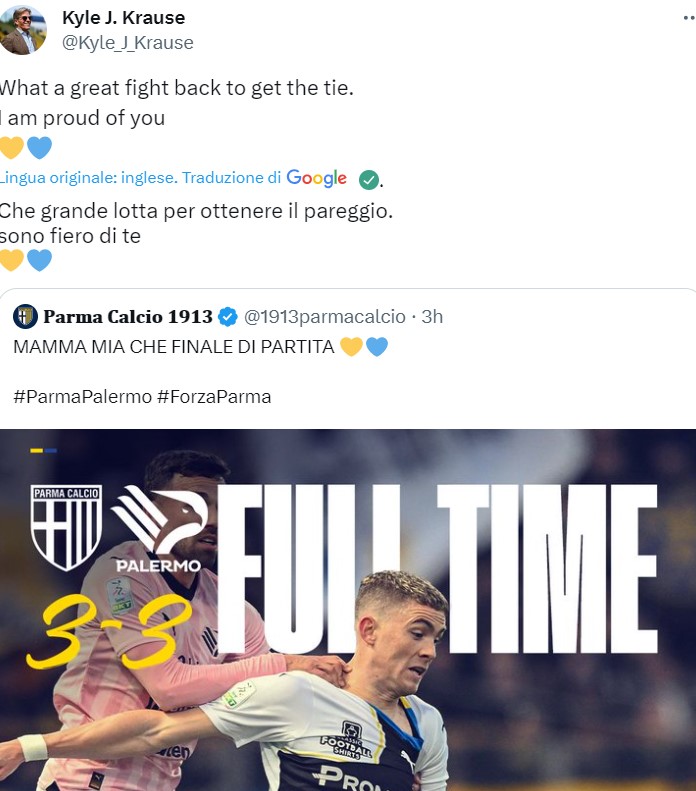Click the green translation verified checkmark
The image size is (696, 791).
(369, 180)
